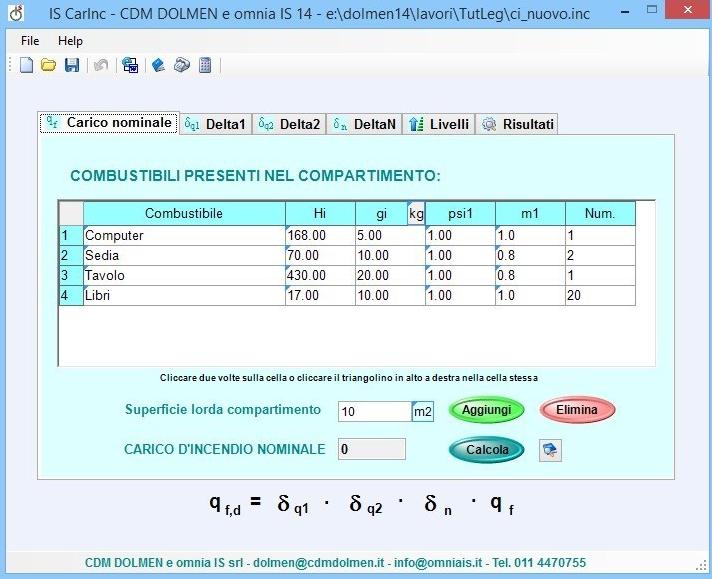712x579 pixels.
Task: Open the Help menu
Action: 70,41
